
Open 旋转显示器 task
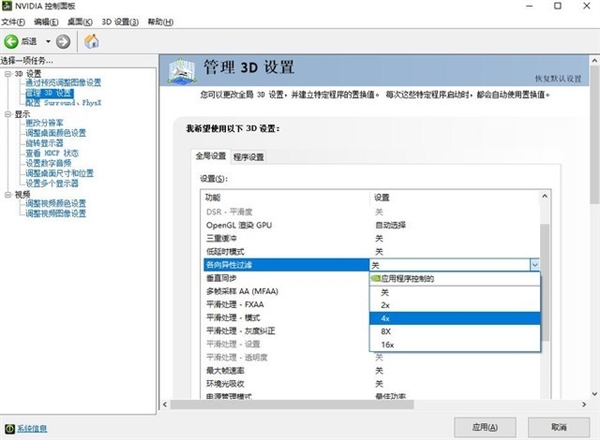click(x=44, y=143)
